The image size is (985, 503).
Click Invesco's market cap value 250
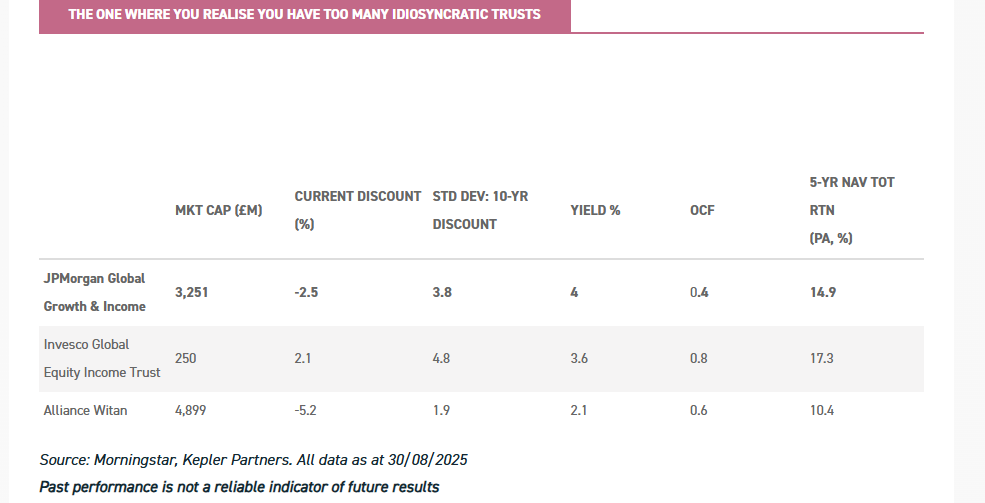pos(186,359)
